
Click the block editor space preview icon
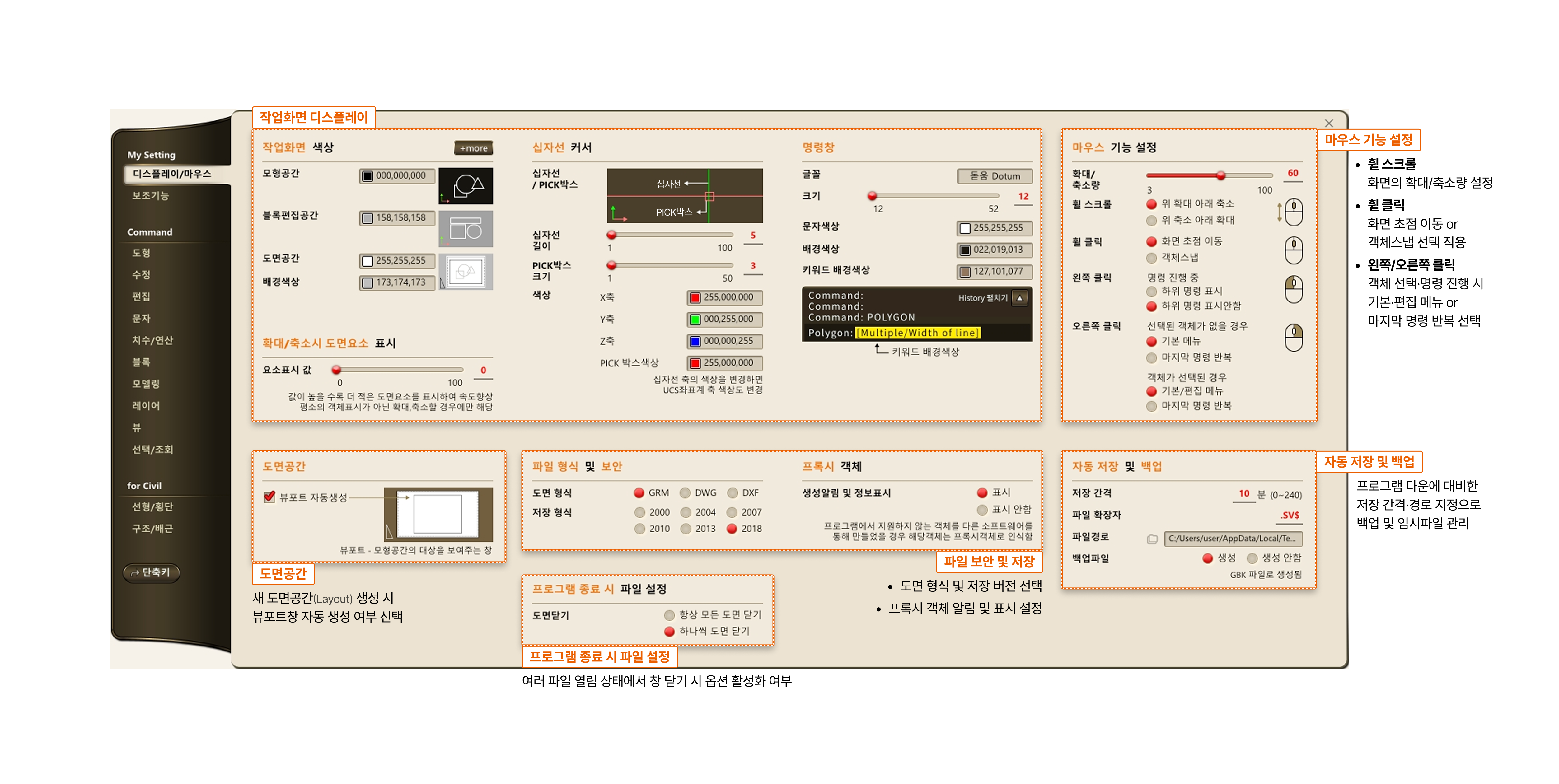click(466, 229)
